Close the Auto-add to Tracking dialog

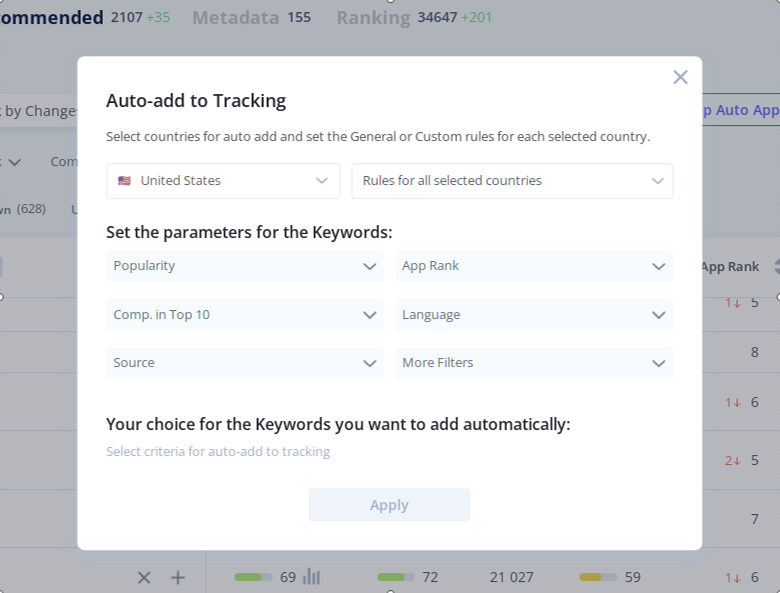coord(680,77)
